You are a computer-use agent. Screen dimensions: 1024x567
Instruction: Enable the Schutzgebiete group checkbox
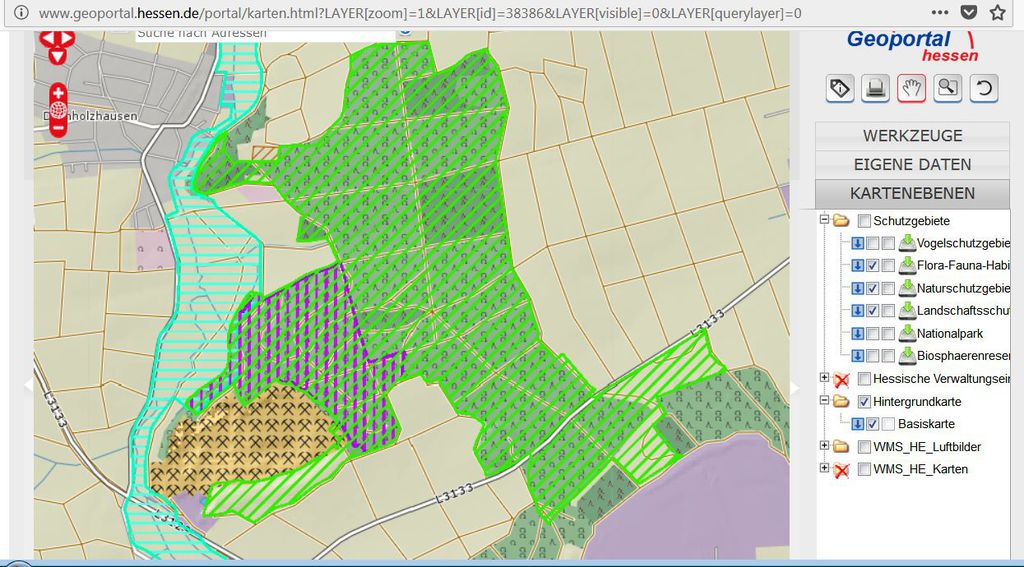pyautogui.click(x=865, y=221)
